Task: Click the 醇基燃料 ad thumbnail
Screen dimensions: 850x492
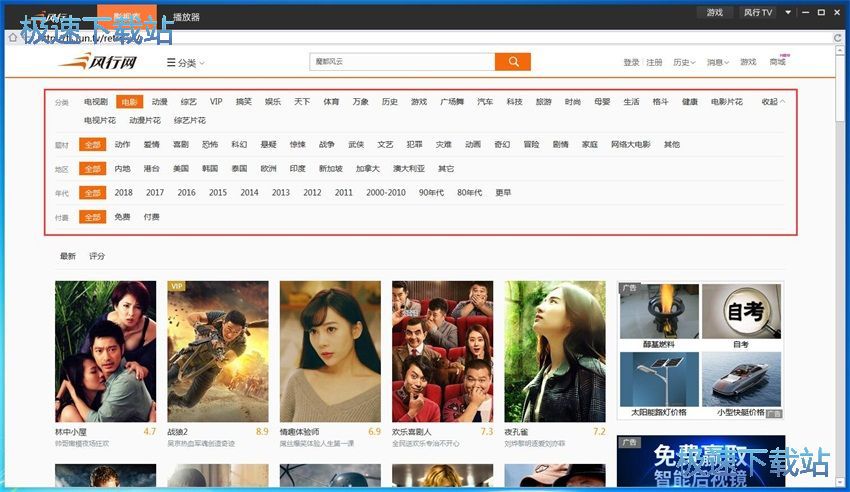Action: tap(659, 312)
